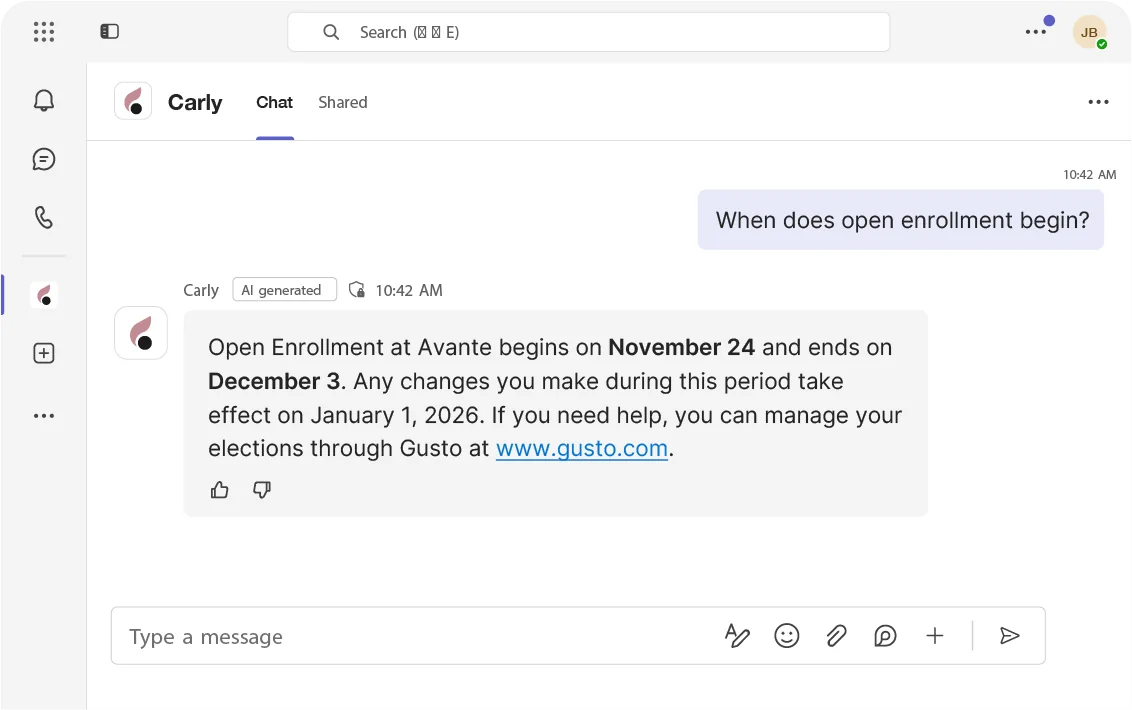This screenshot has width=1132, height=710.
Task: Toggle the sidebar panel icon
Action: point(110,32)
